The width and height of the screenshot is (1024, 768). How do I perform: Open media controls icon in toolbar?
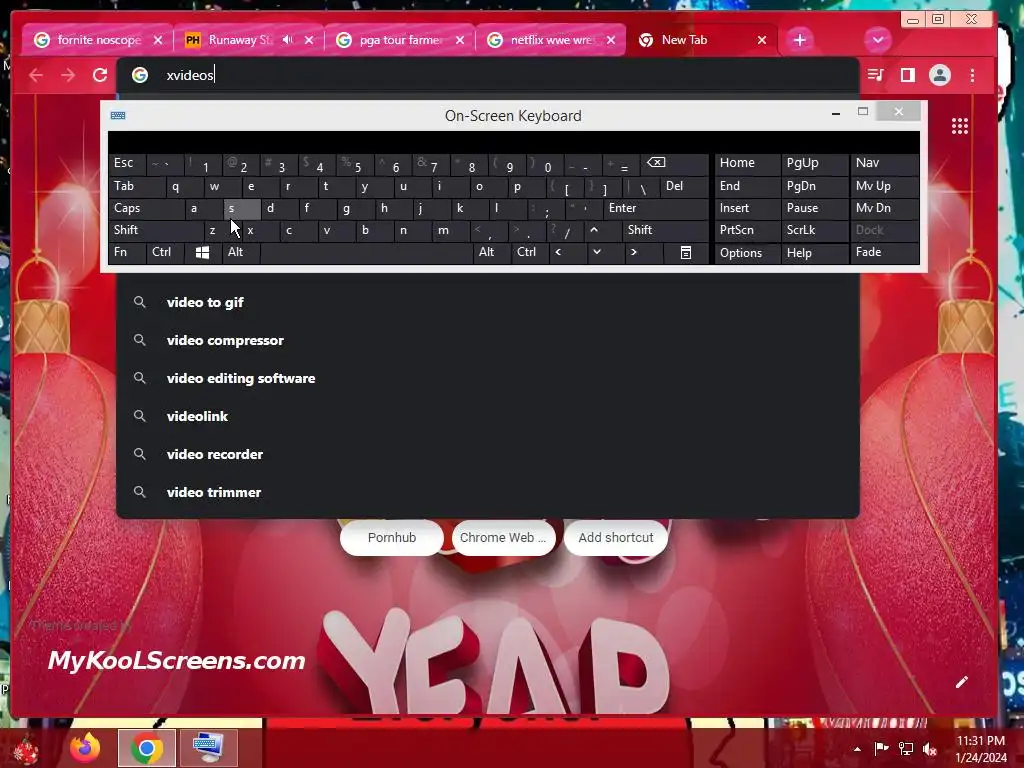pos(875,75)
